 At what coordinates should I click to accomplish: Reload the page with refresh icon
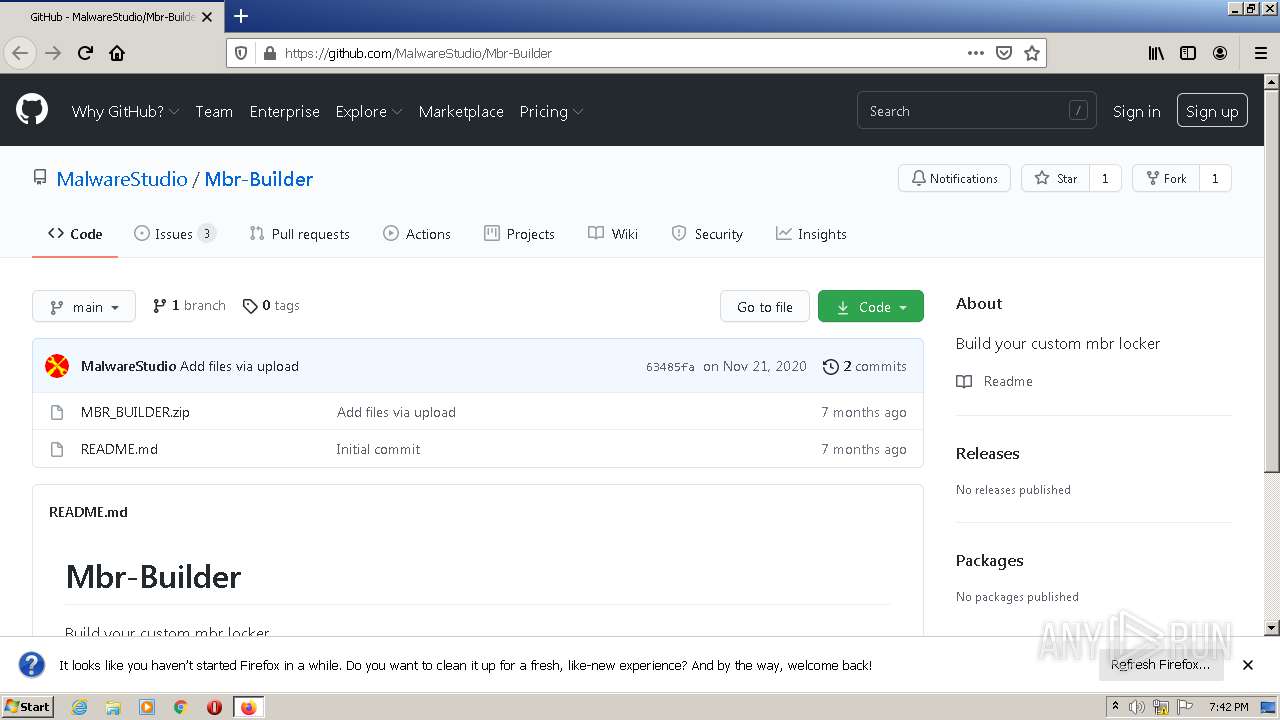tap(85, 53)
